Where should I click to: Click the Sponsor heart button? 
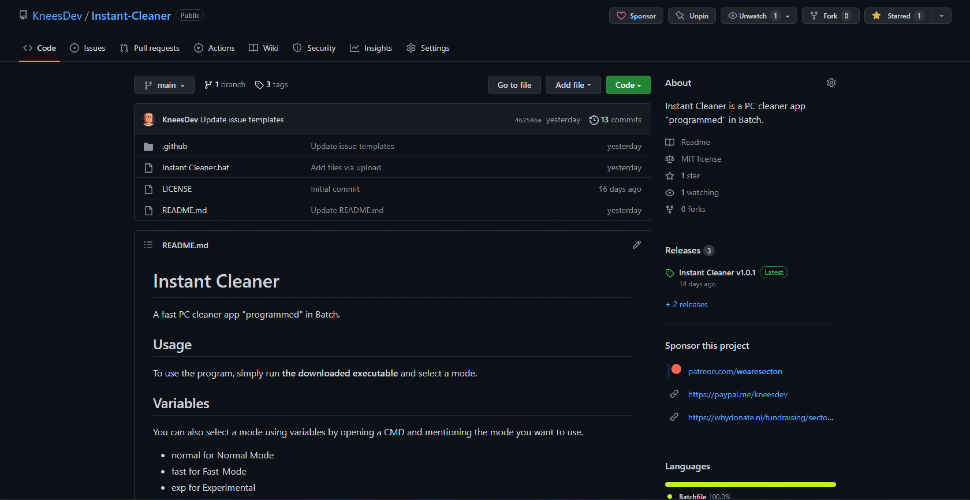tap(636, 16)
